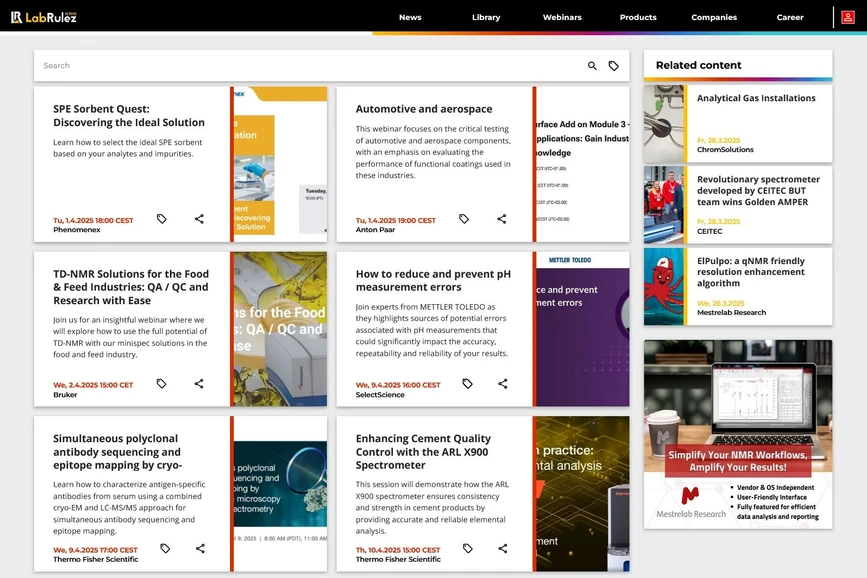Click Thermo Fisher Scientific under polyclonal webinar

pos(96,559)
